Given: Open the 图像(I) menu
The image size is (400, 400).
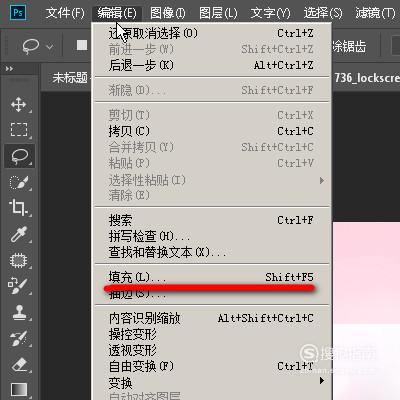Looking at the screenshot, I should [x=168, y=13].
